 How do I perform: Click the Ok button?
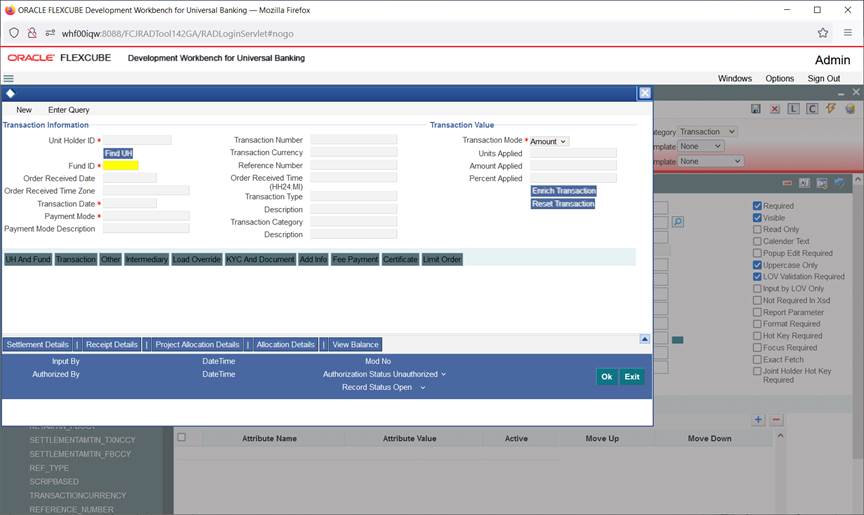(607, 377)
